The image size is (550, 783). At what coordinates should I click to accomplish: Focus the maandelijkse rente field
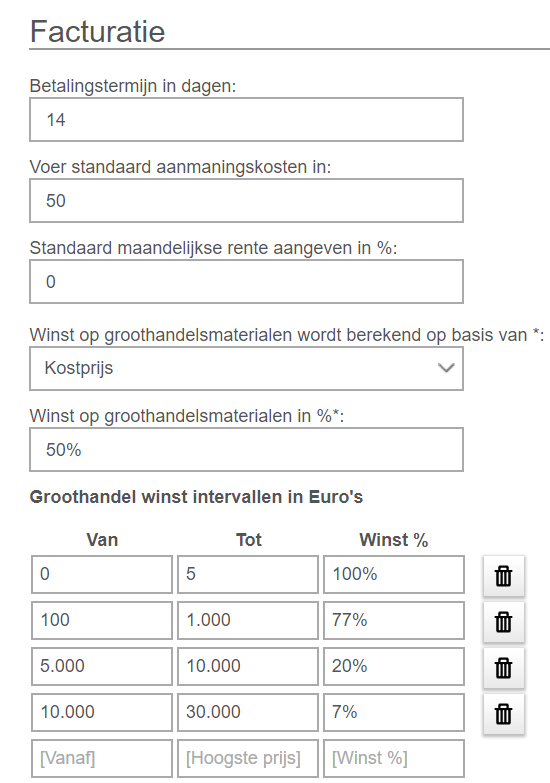tap(246, 282)
